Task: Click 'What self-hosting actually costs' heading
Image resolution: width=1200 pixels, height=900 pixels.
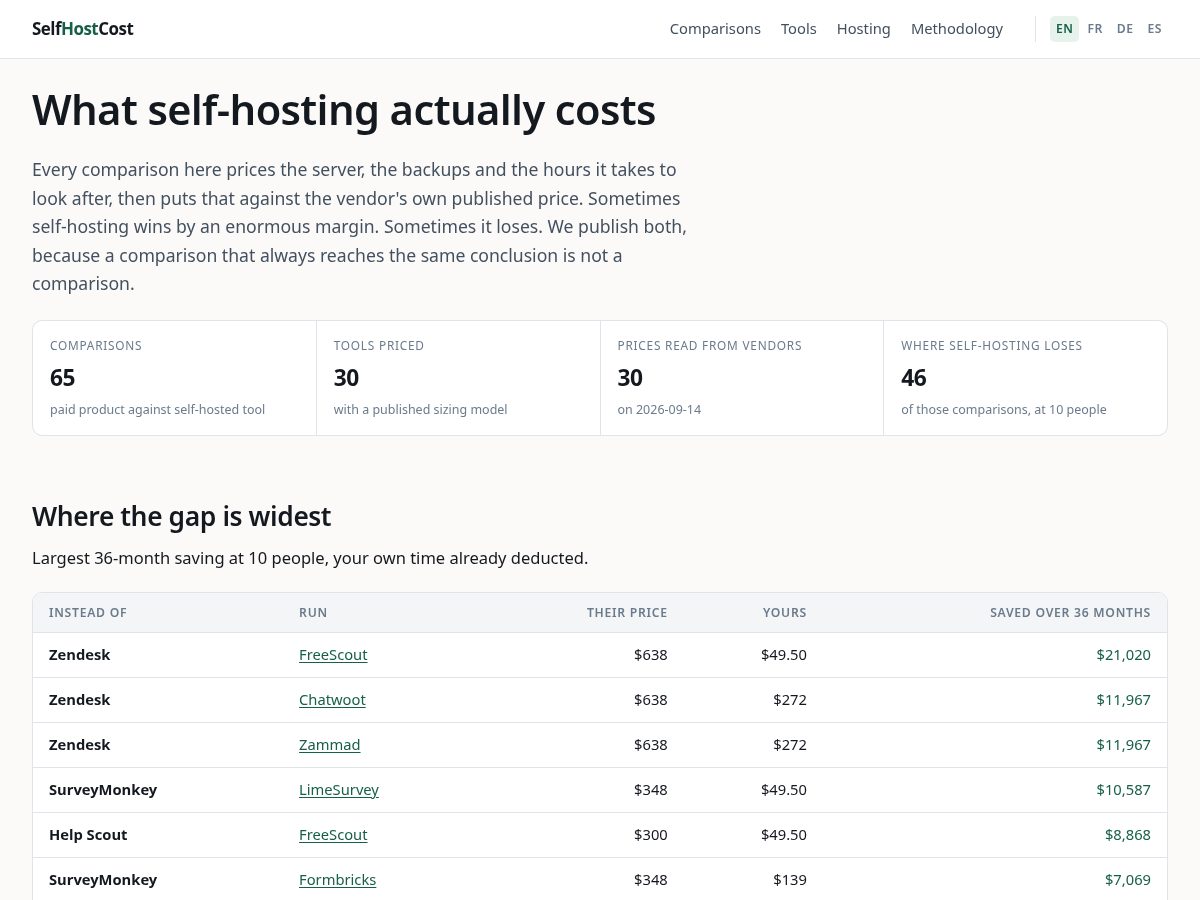Action: [x=344, y=110]
